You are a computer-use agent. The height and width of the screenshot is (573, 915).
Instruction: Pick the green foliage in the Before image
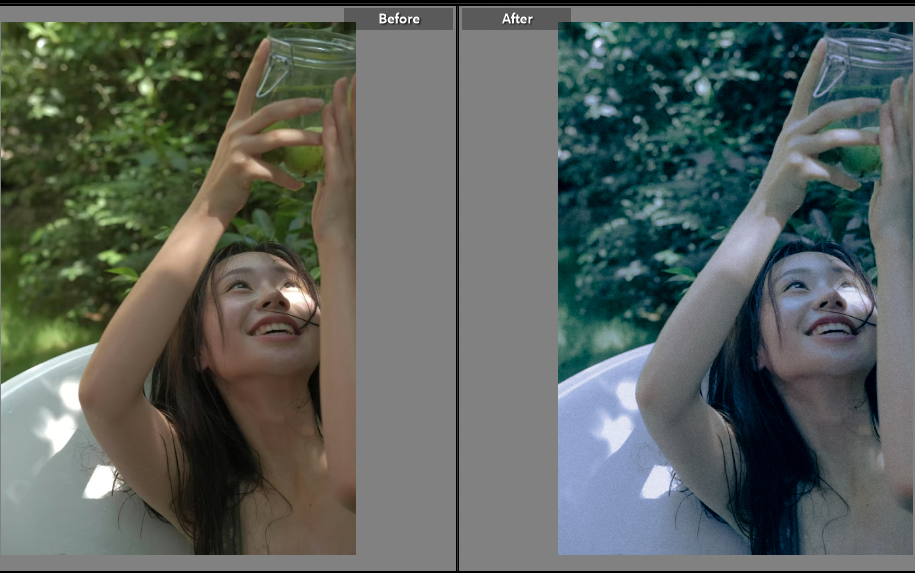[x=100, y=150]
